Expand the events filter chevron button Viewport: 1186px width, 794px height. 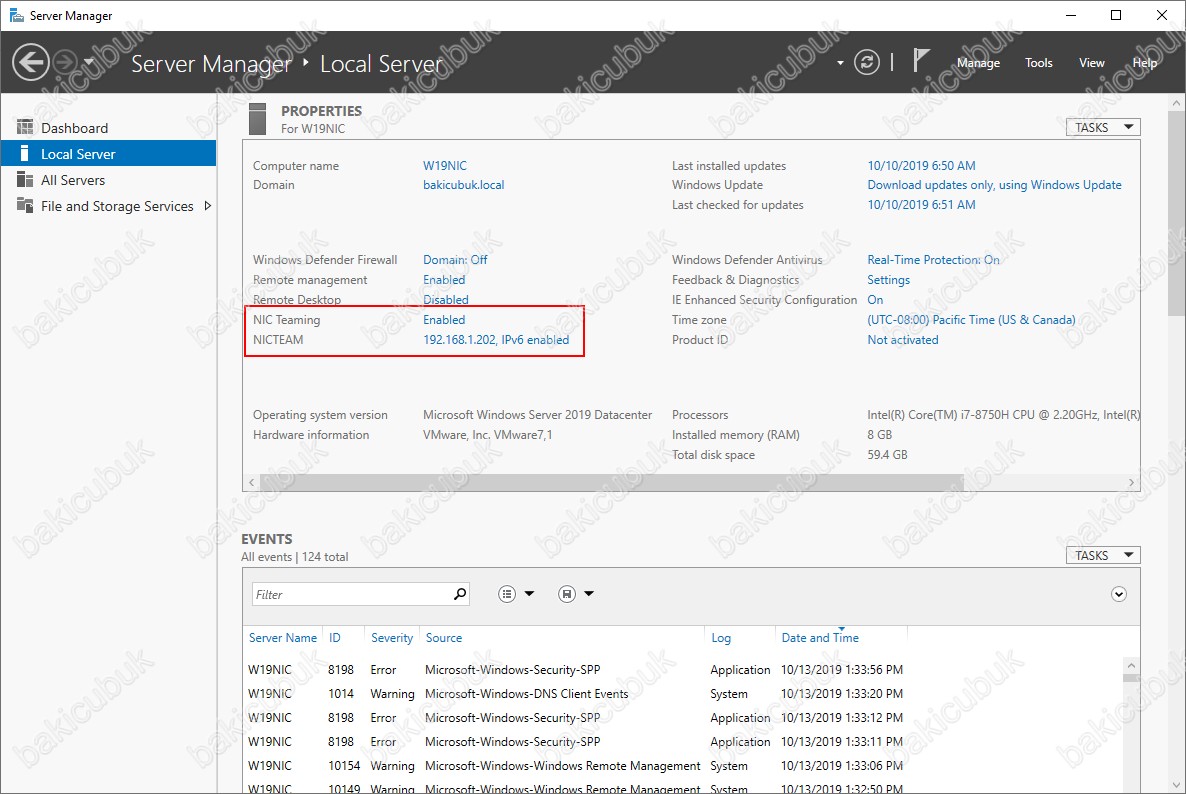[x=1119, y=594]
